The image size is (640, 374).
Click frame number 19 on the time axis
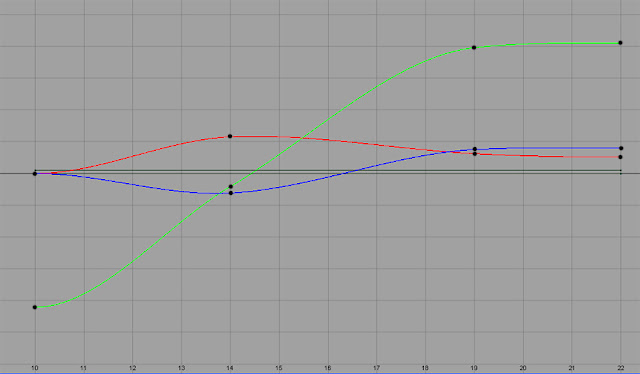(474, 368)
